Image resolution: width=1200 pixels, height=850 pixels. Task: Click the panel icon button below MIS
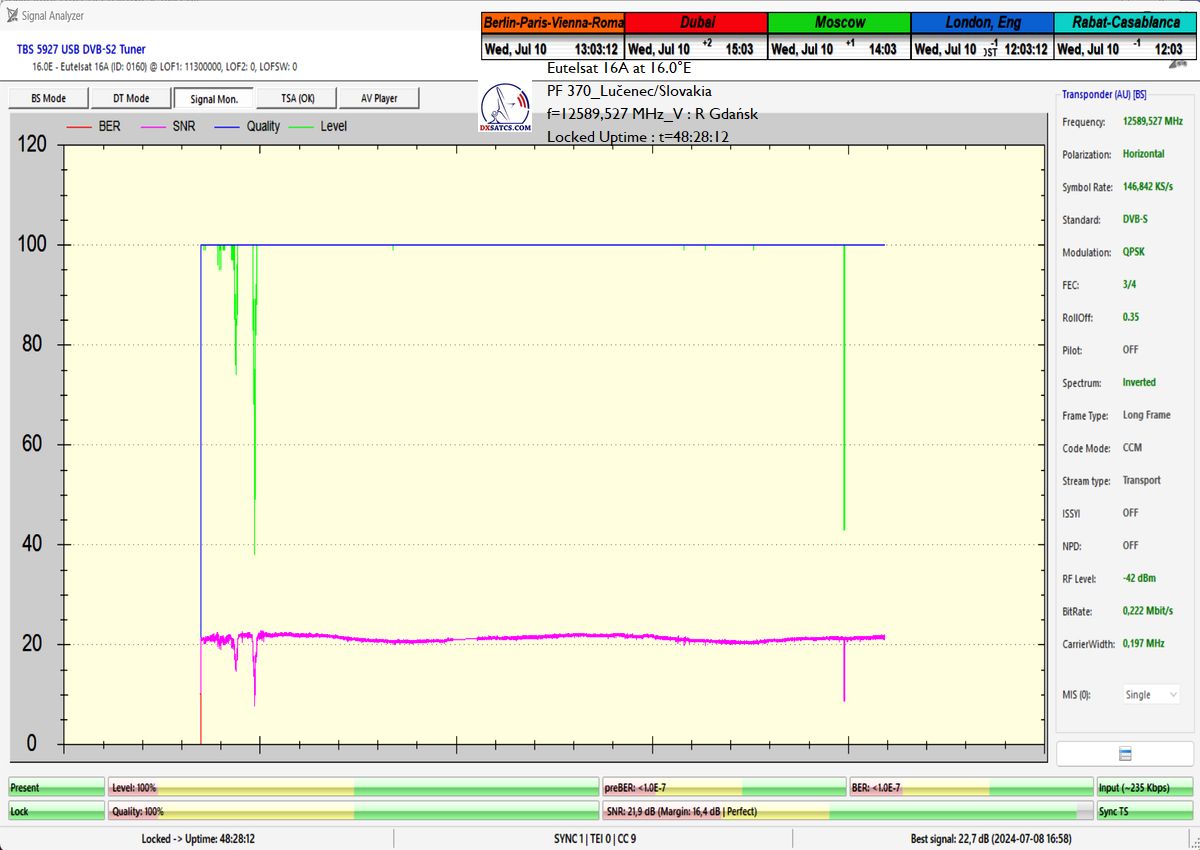[1125, 753]
